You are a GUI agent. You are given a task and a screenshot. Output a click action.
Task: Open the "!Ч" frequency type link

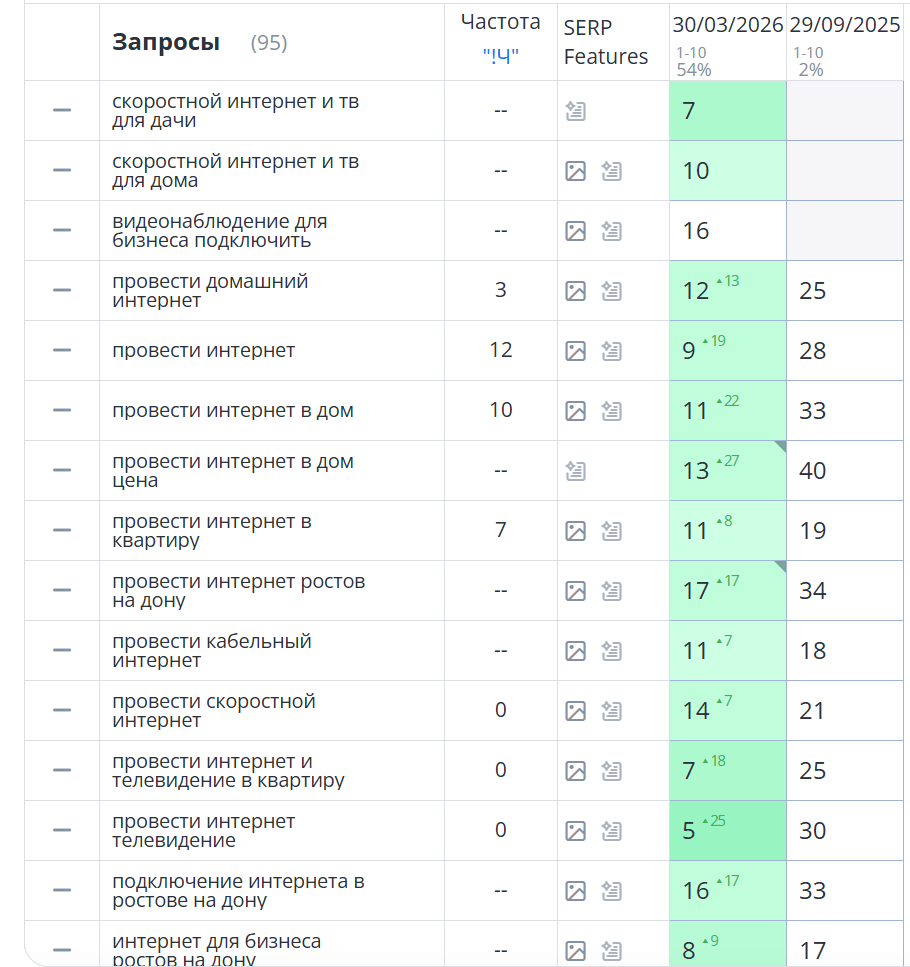coord(500,56)
